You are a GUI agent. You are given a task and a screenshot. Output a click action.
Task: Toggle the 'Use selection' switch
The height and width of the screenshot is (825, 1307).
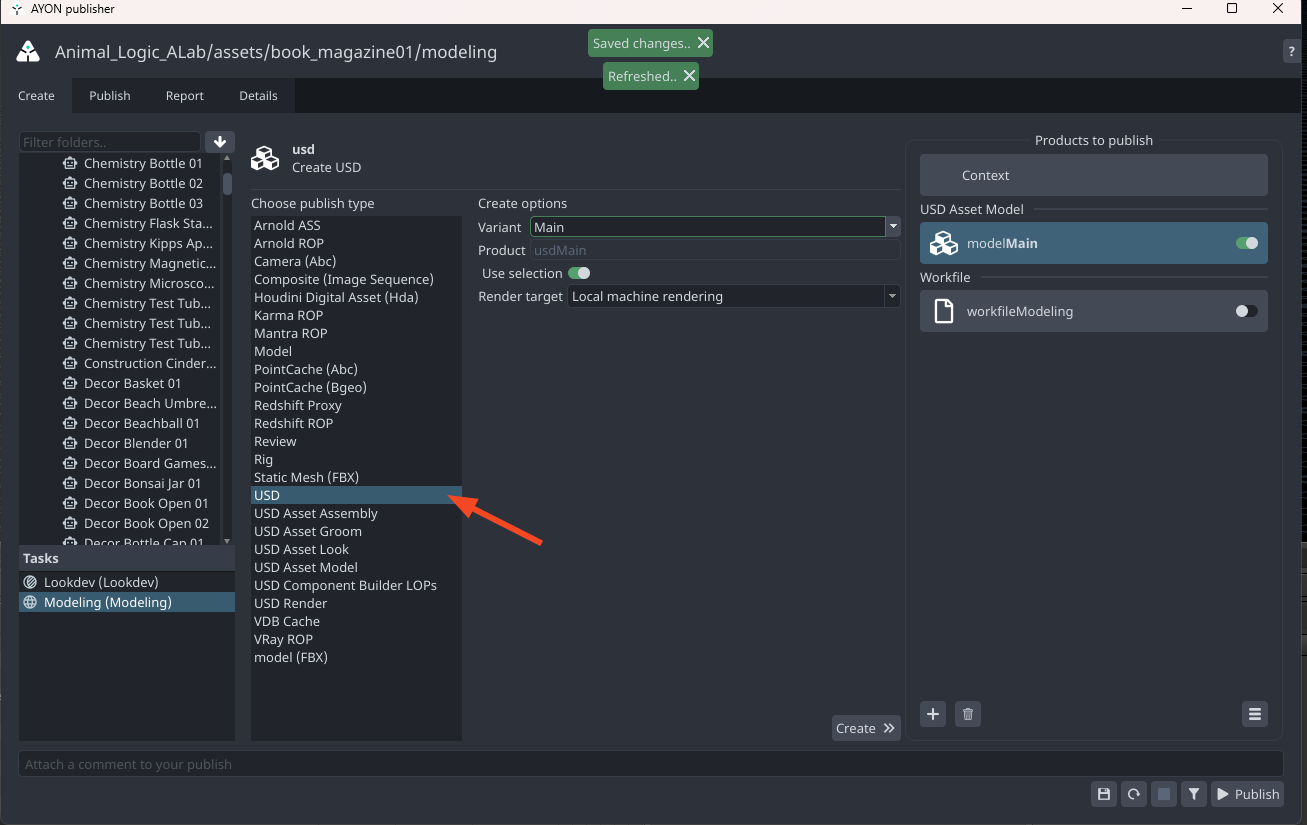(x=579, y=273)
